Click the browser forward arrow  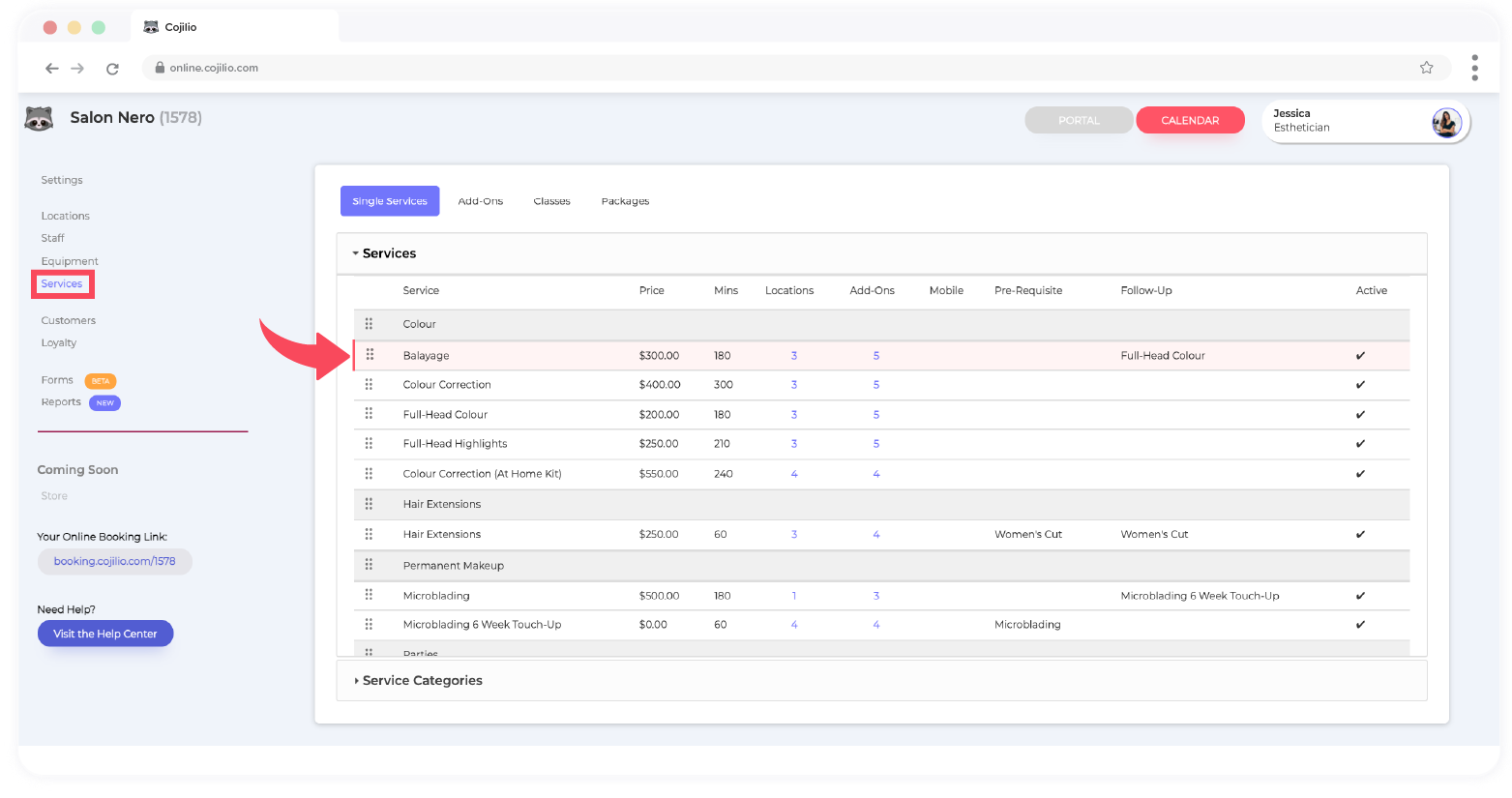[x=77, y=68]
